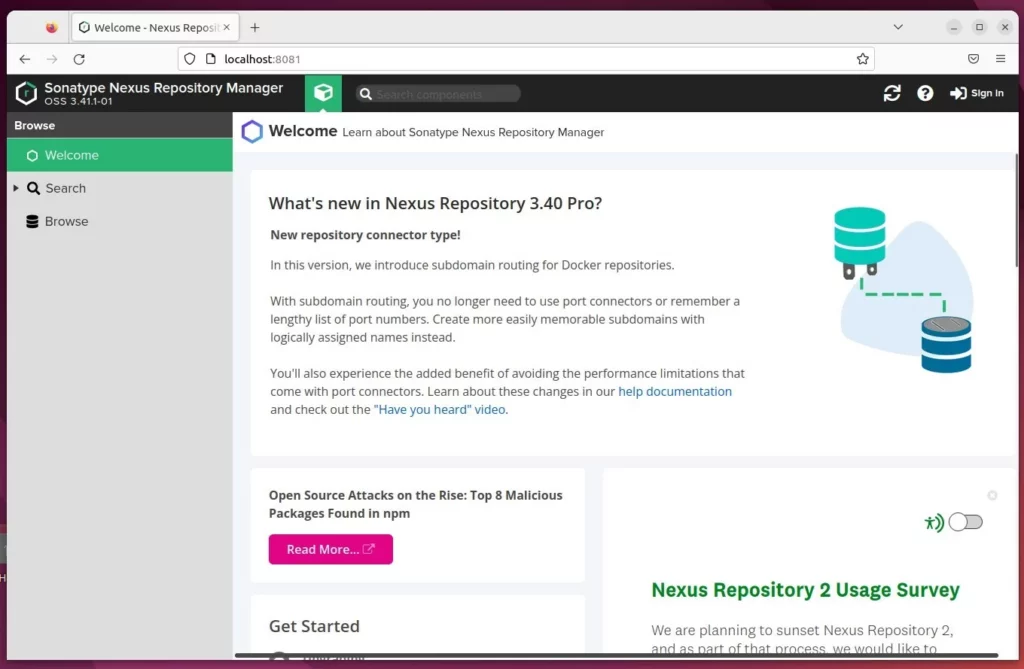Select the Welcome - Nexus Repository tab
Viewport: 1024px width, 669px height.
(155, 27)
